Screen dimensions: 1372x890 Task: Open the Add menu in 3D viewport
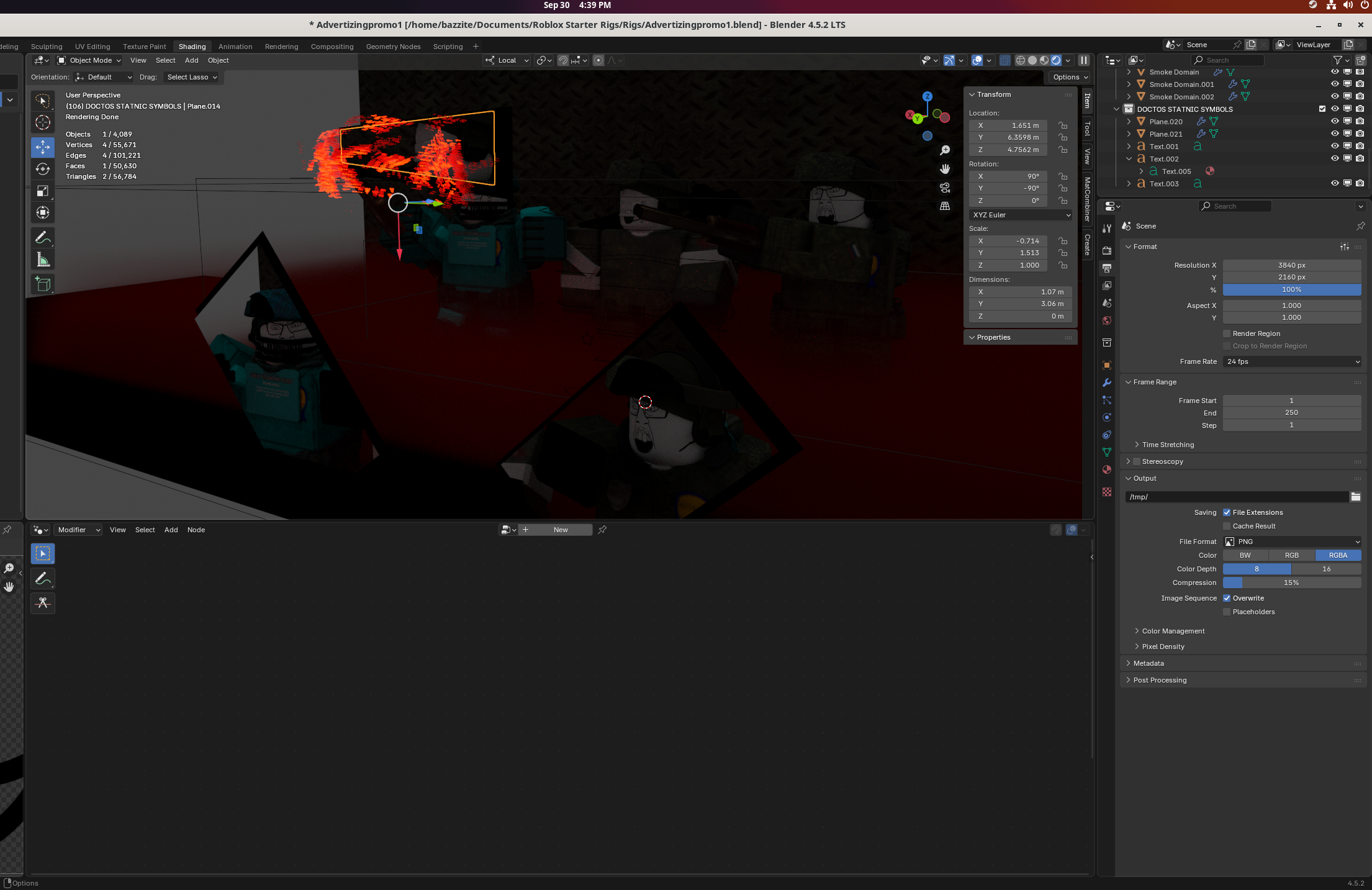pyautogui.click(x=191, y=60)
